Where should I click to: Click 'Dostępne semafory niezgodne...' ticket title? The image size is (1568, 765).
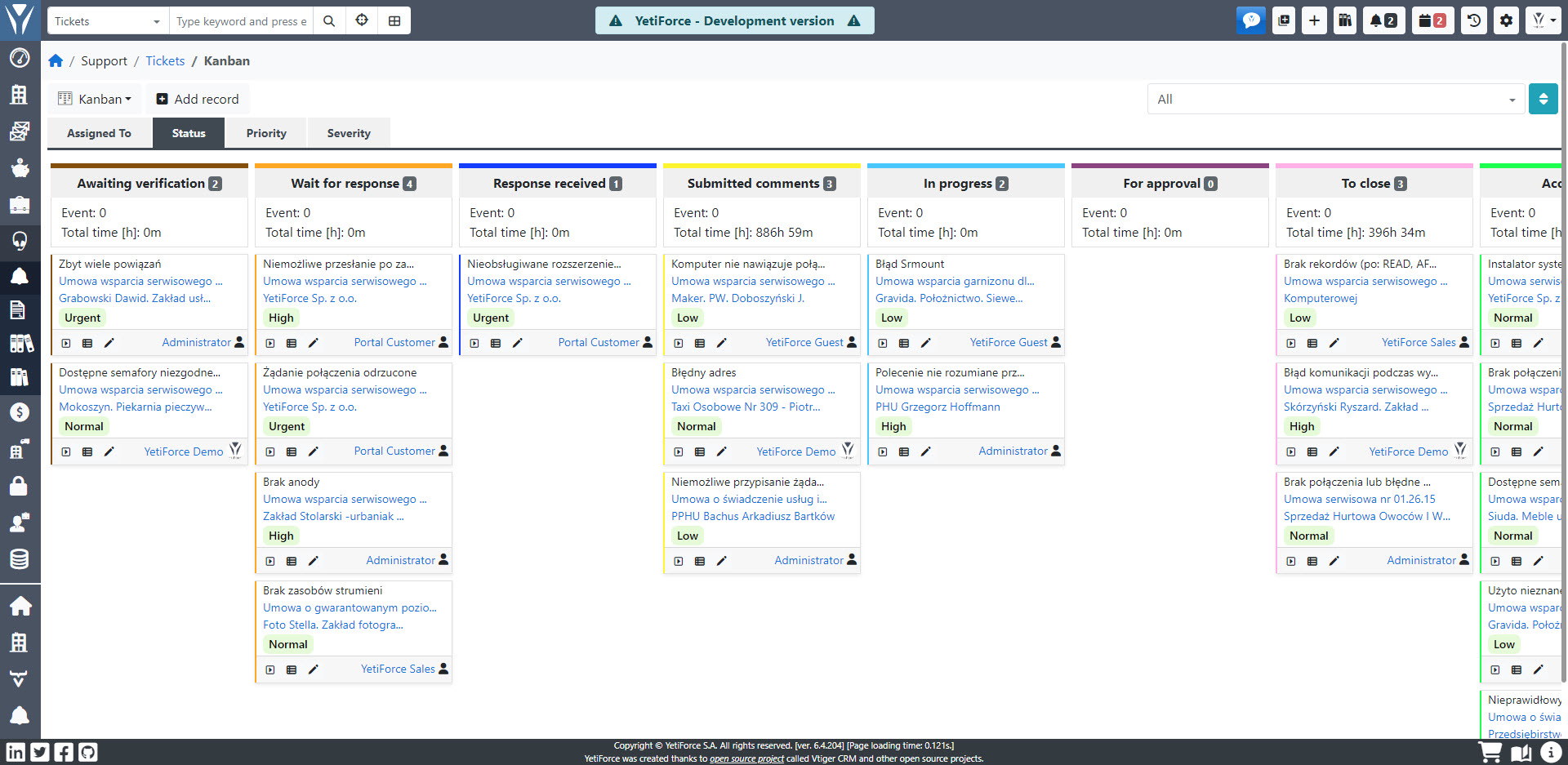click(x=140, y=372)
